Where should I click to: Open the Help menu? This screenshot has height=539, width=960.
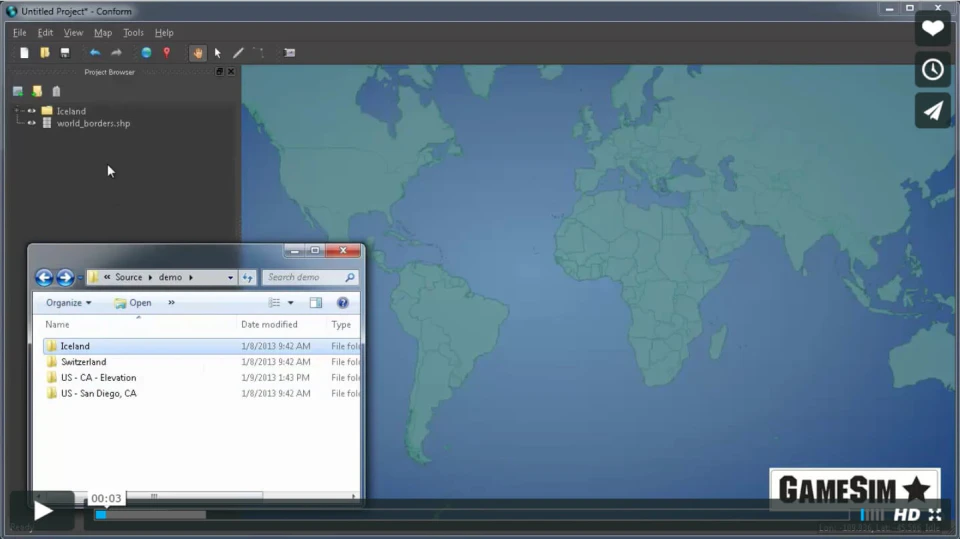tap(164, 32)
